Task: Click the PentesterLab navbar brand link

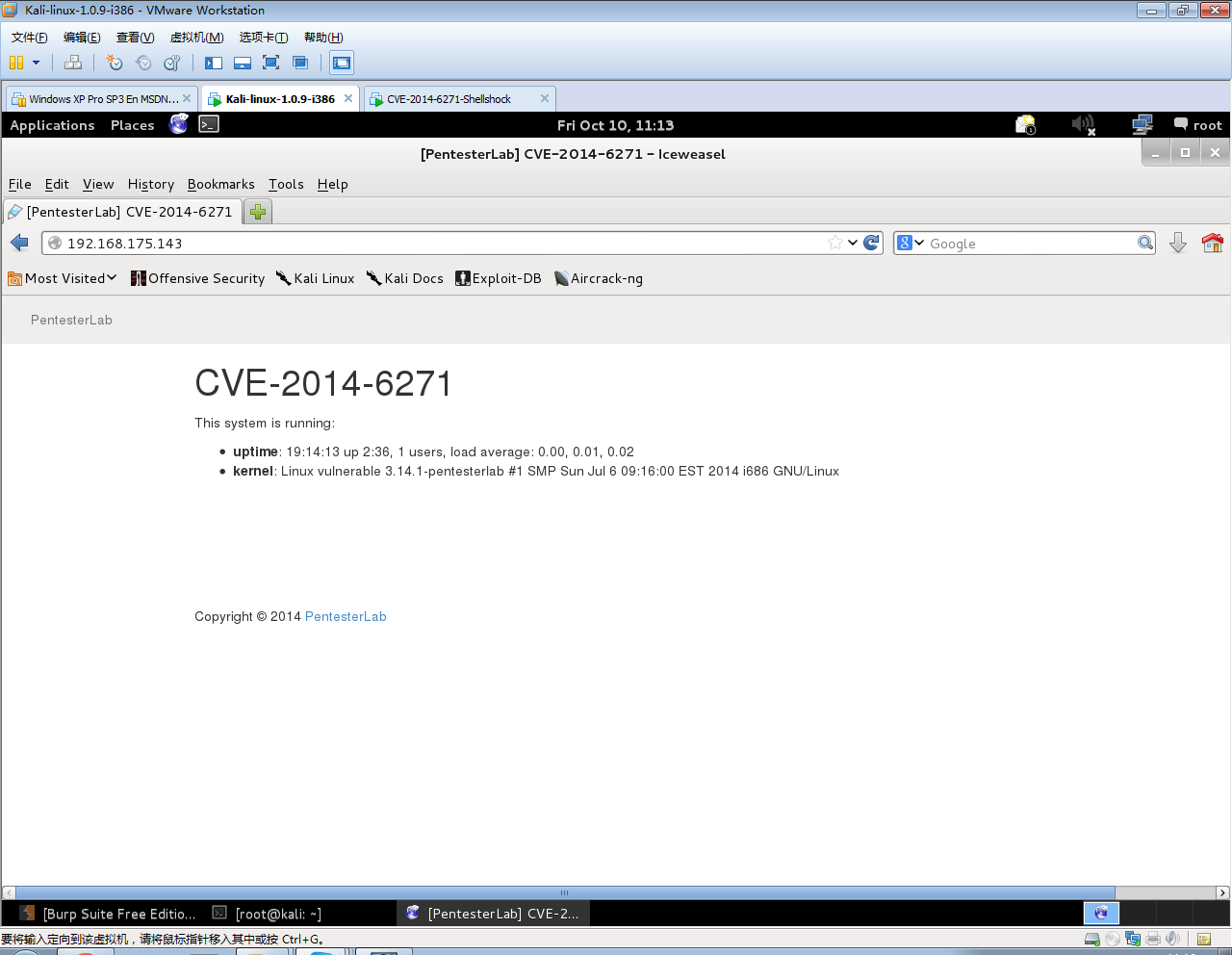Action: point(71,320)
